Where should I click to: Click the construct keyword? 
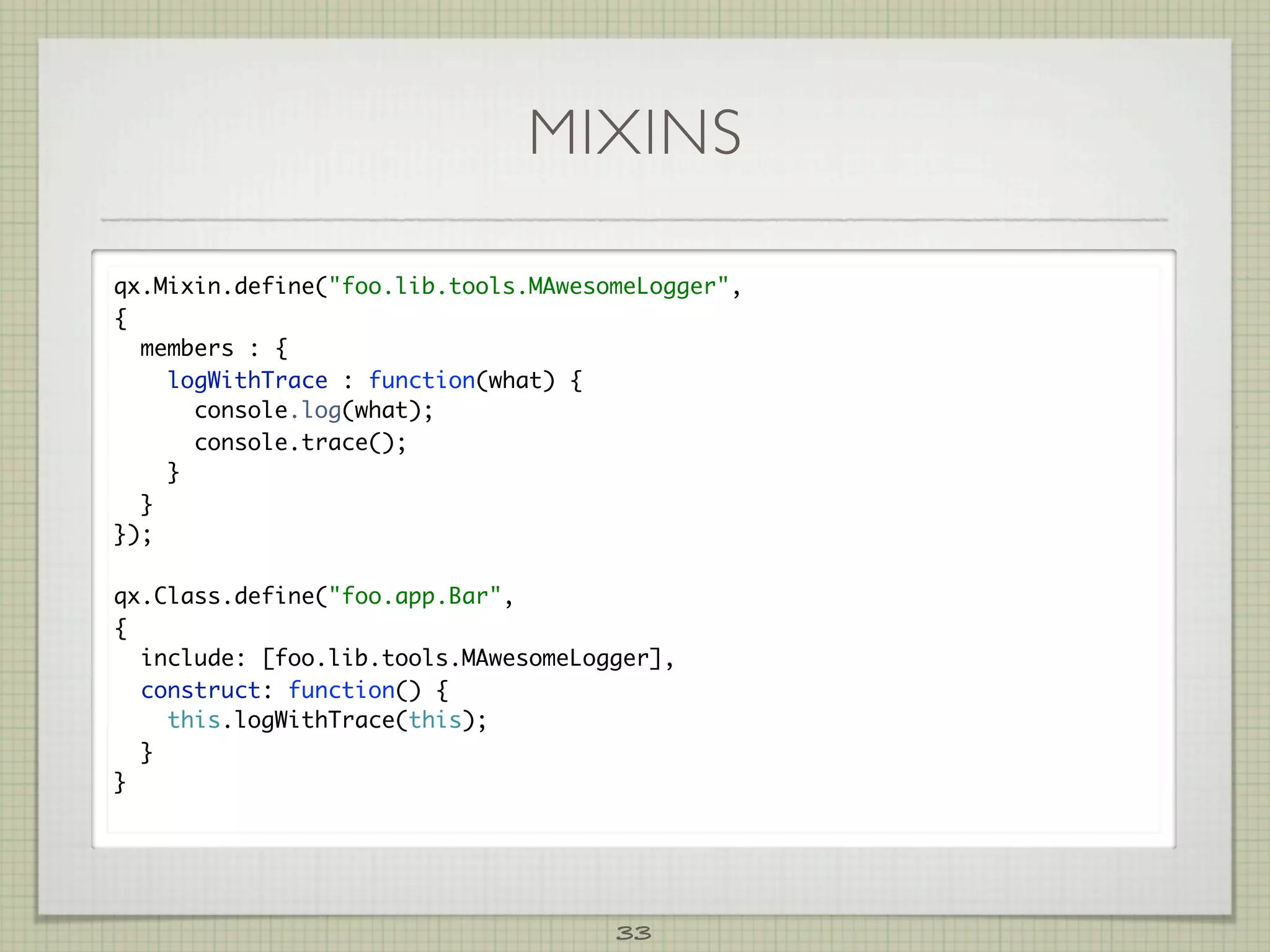tap(201, 690)
